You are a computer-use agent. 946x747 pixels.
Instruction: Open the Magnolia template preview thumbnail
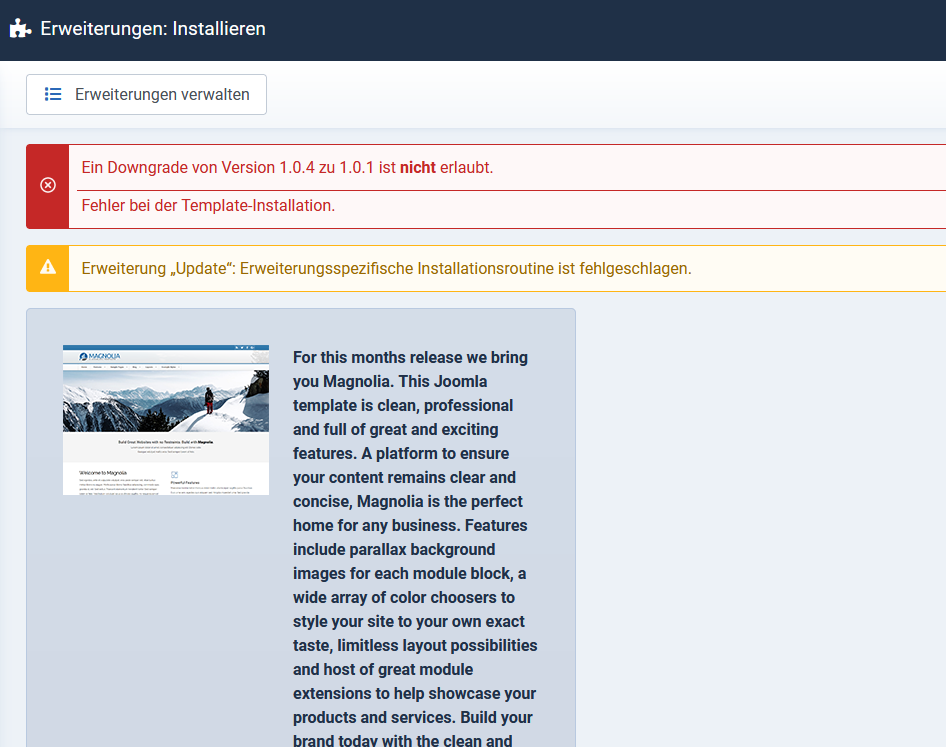[x=166, y=420]
